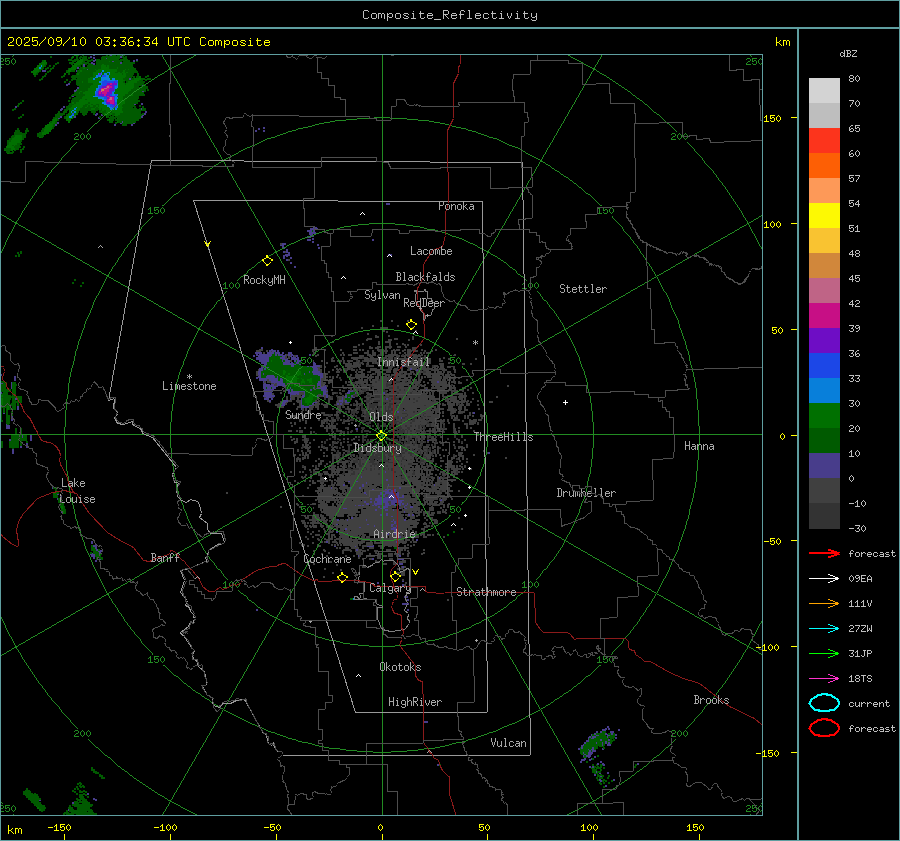Click the Stettler label

coord(583,289)
